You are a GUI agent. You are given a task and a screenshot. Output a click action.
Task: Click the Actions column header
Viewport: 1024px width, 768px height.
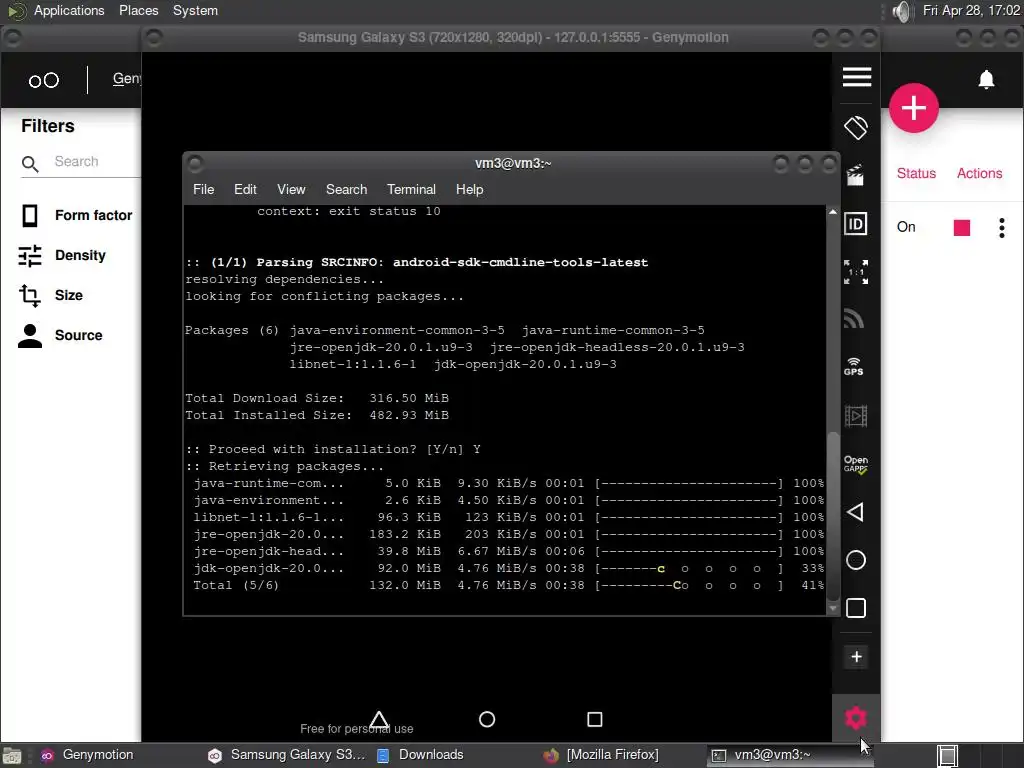pos(979,173)
